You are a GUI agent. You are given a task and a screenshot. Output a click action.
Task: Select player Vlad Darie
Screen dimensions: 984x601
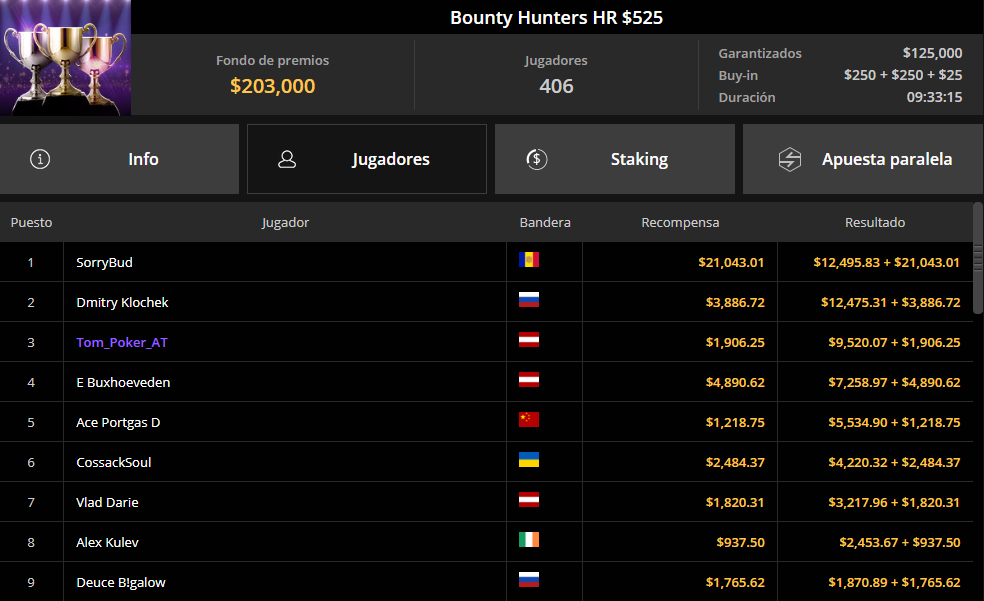point(107,503)
